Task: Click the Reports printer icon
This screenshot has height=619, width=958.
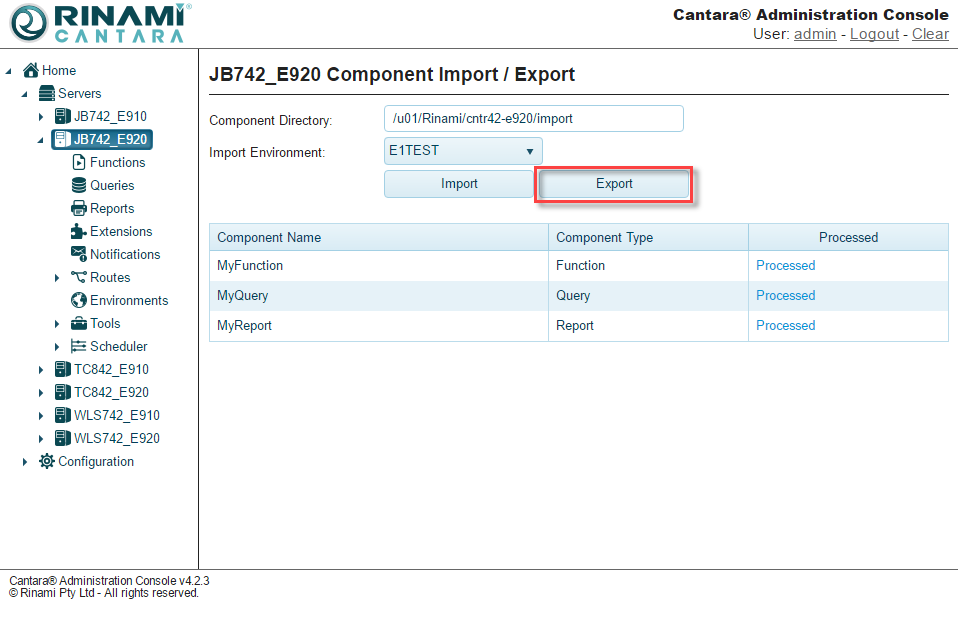Action: [79, 208]
